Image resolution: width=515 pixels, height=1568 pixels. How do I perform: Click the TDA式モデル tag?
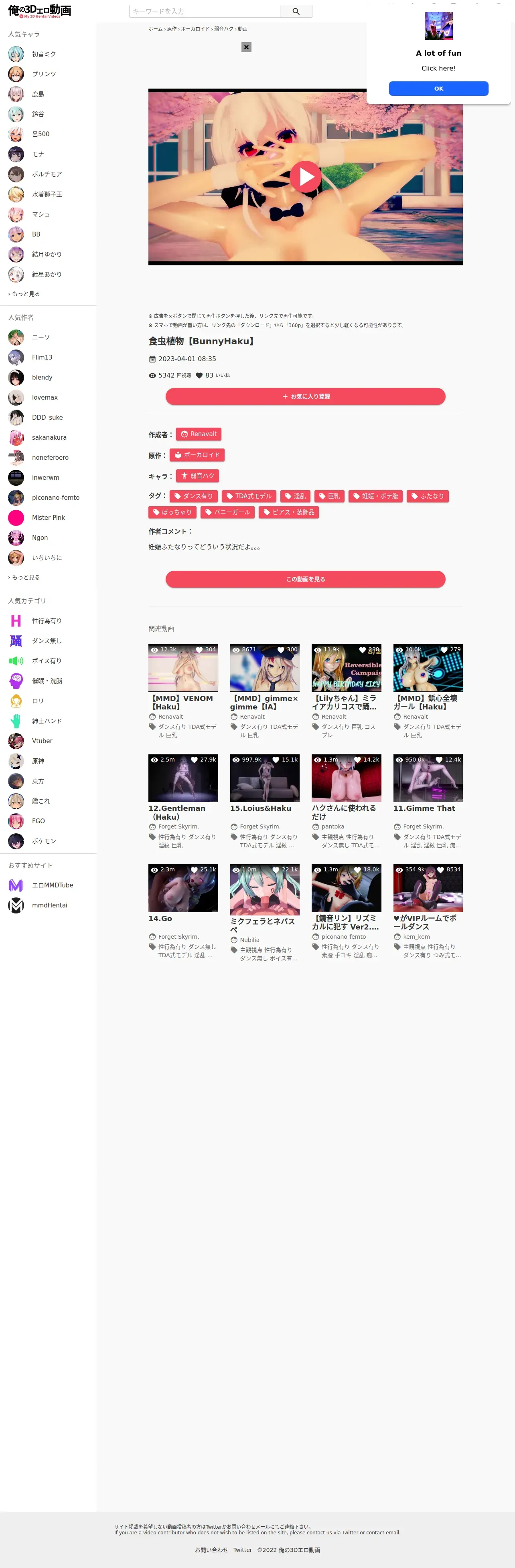pos(249,496)
